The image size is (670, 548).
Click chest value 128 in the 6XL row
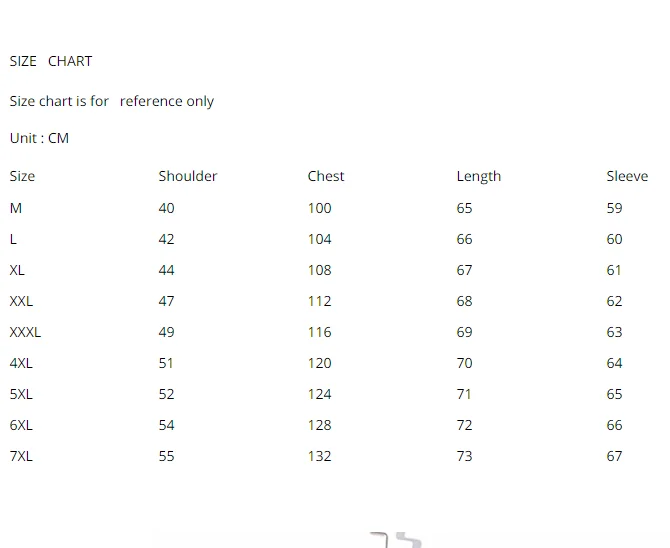pyautogui.click(x=319, y=425)
